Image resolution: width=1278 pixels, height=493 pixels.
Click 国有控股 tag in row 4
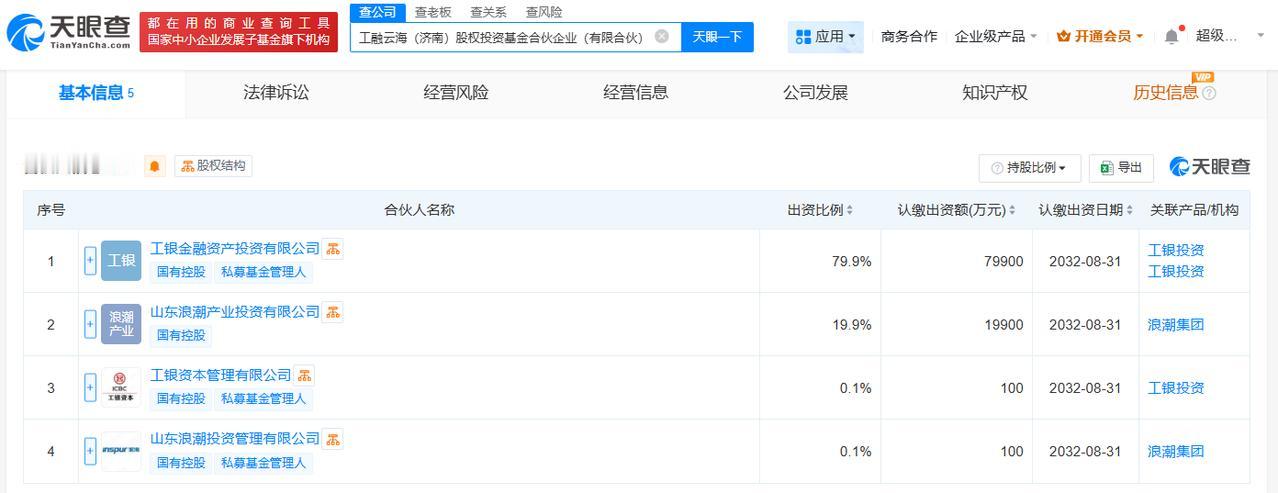(181, 463)
